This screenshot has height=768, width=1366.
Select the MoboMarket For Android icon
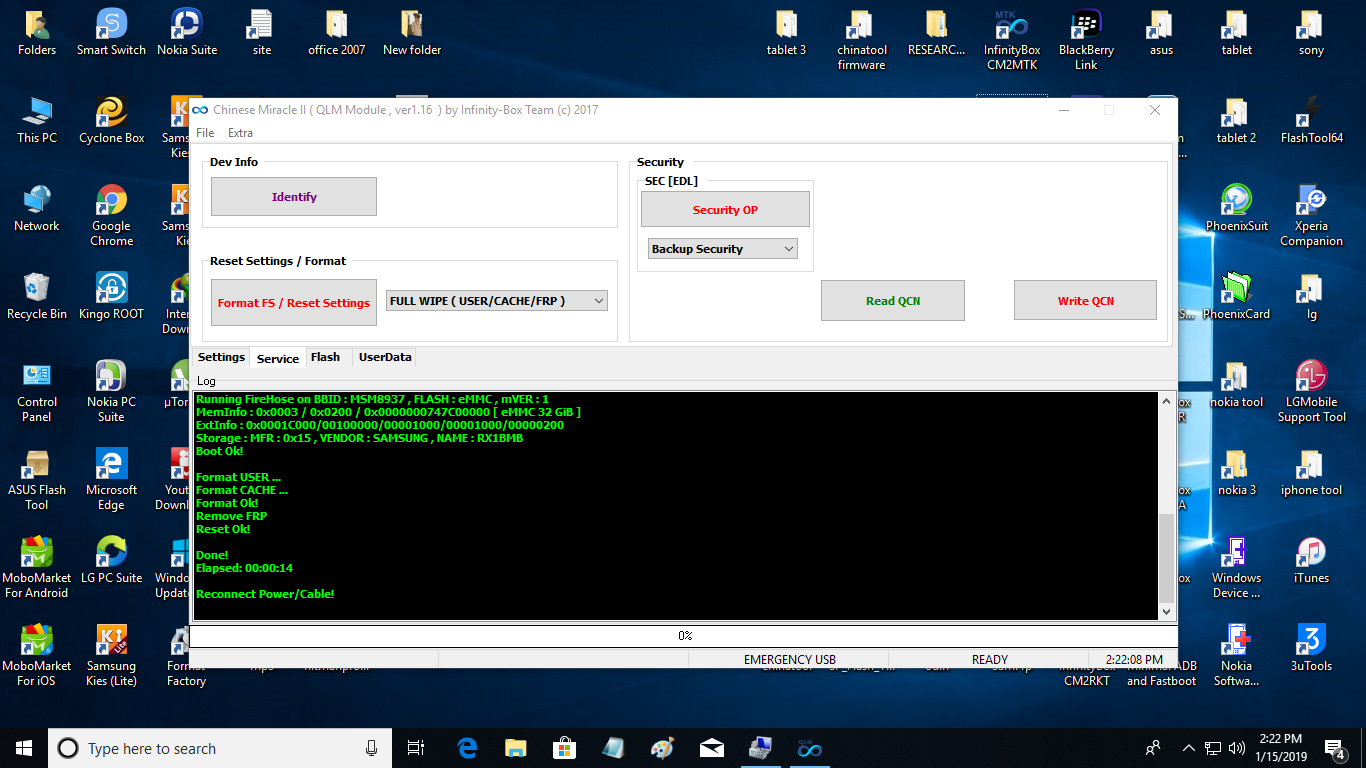[x=37, y=569]
